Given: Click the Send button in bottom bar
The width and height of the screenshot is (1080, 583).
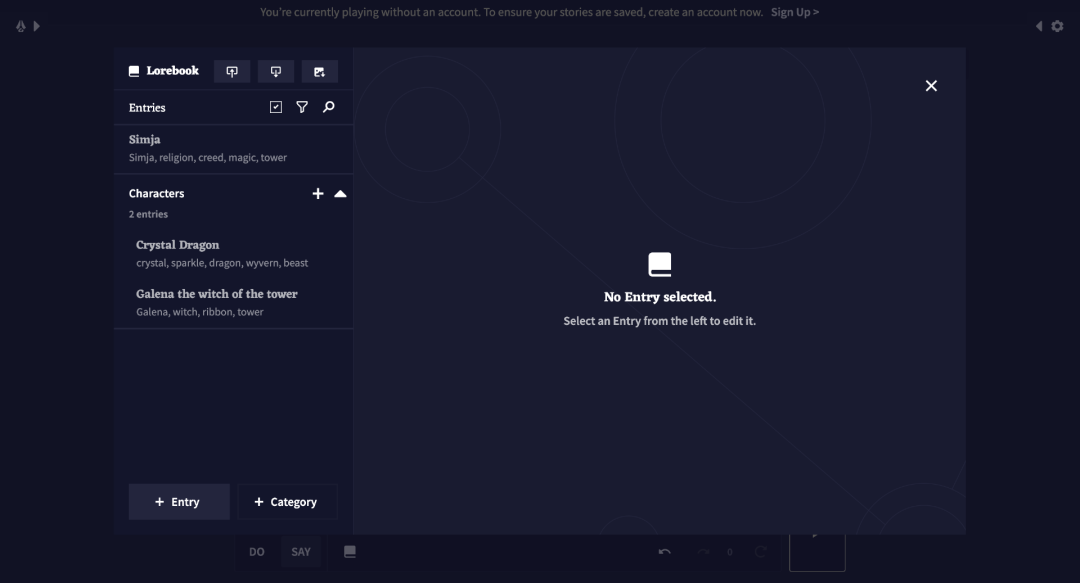Looking at the screenshot, I should pyautogui.click(x=817, y=552).
